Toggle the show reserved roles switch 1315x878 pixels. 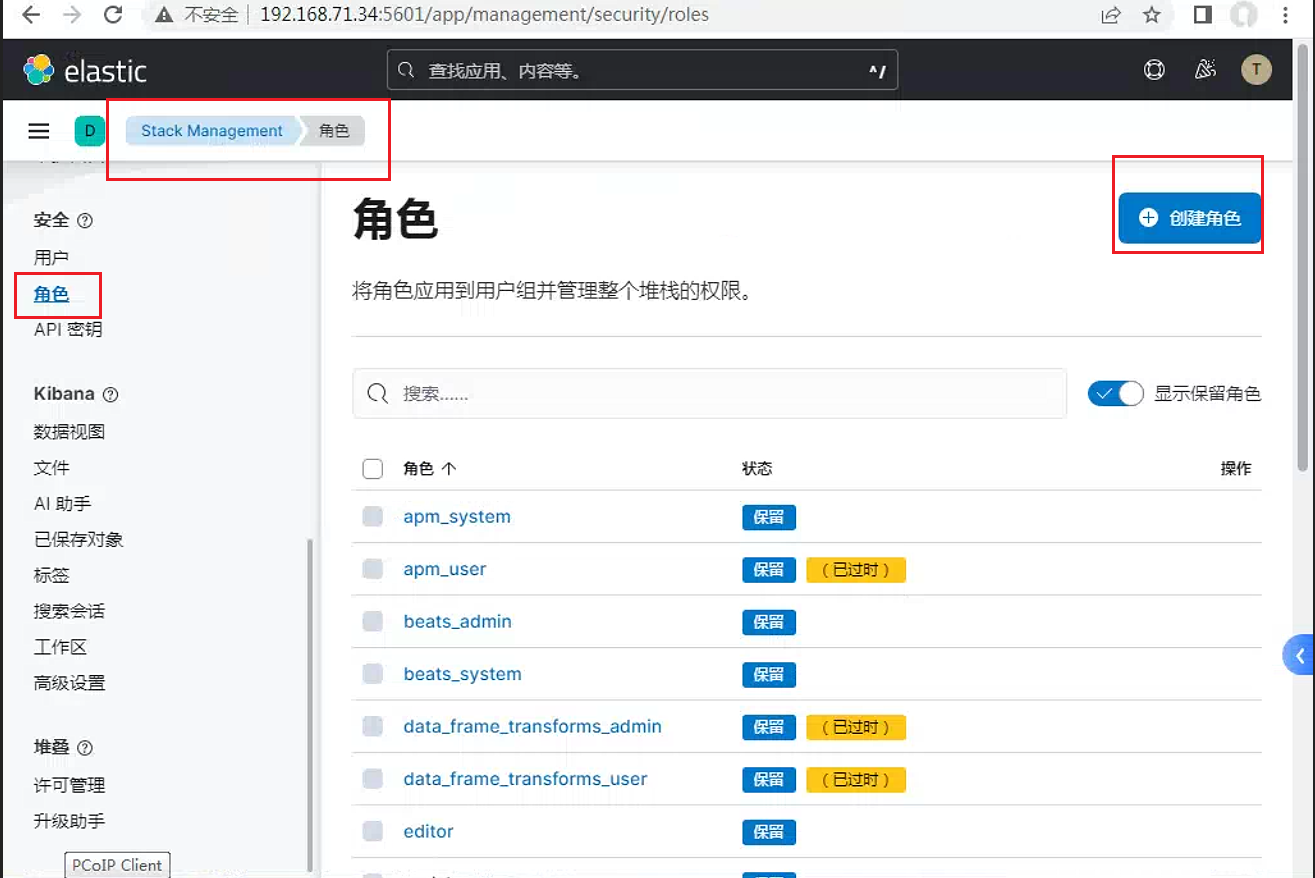point(1116,393)
